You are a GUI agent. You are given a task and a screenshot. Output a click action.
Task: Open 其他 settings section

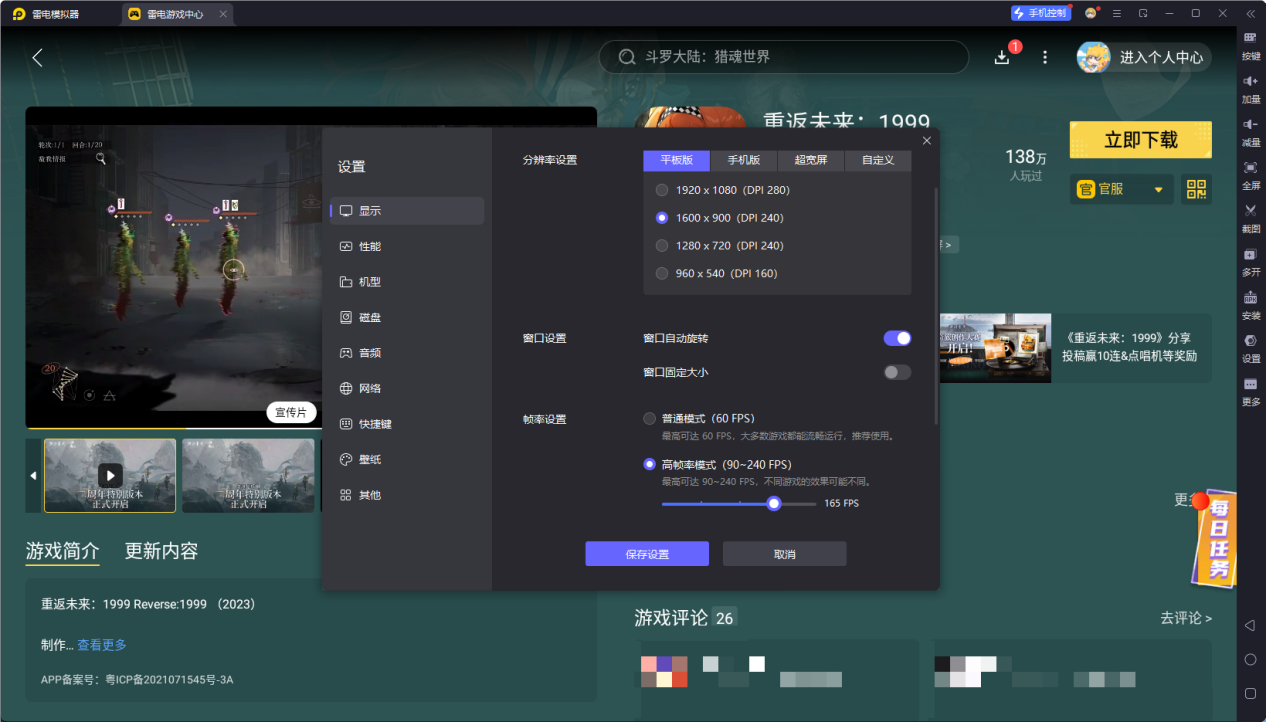[x=407, y=495]
